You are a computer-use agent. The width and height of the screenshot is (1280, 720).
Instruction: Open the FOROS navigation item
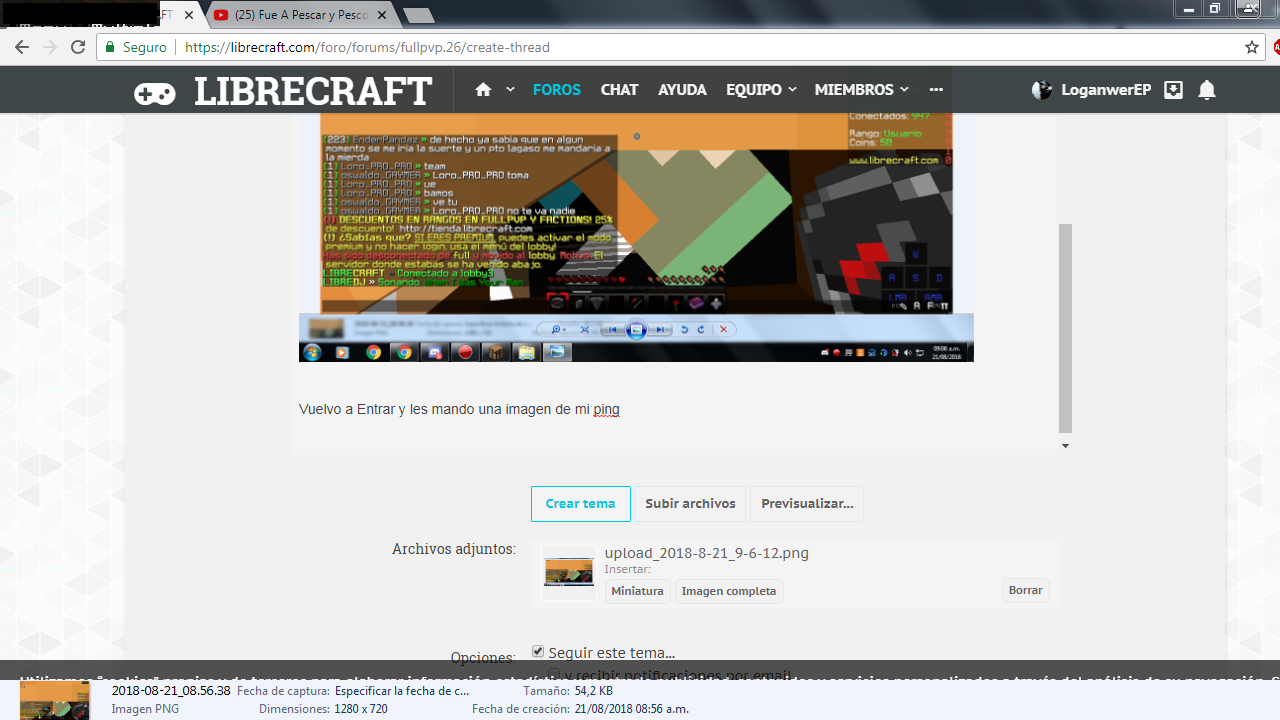(x=557, y=90)
